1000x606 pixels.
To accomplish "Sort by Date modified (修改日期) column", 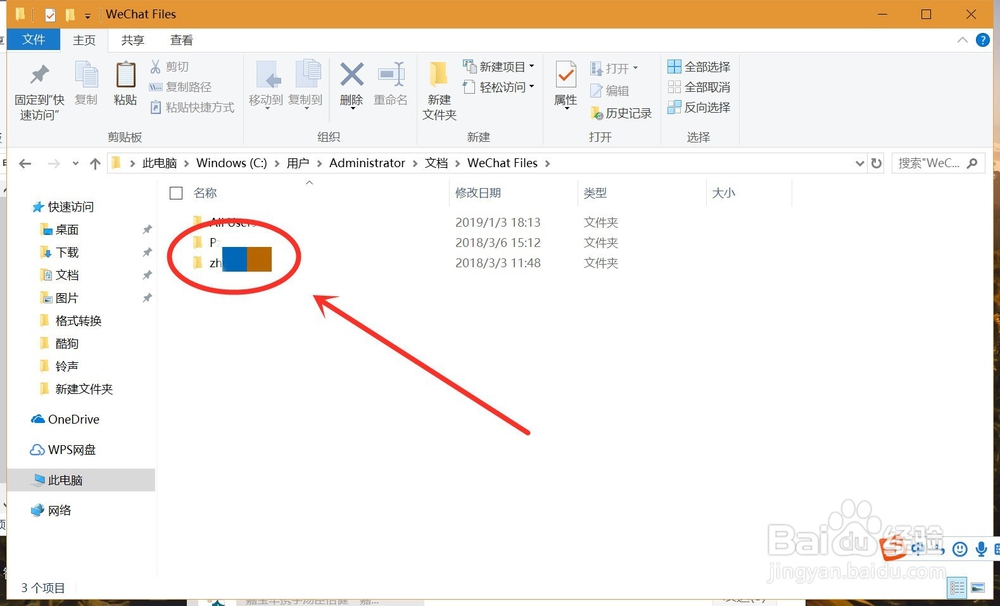I will pyautogui.click(x=478, y=193).
